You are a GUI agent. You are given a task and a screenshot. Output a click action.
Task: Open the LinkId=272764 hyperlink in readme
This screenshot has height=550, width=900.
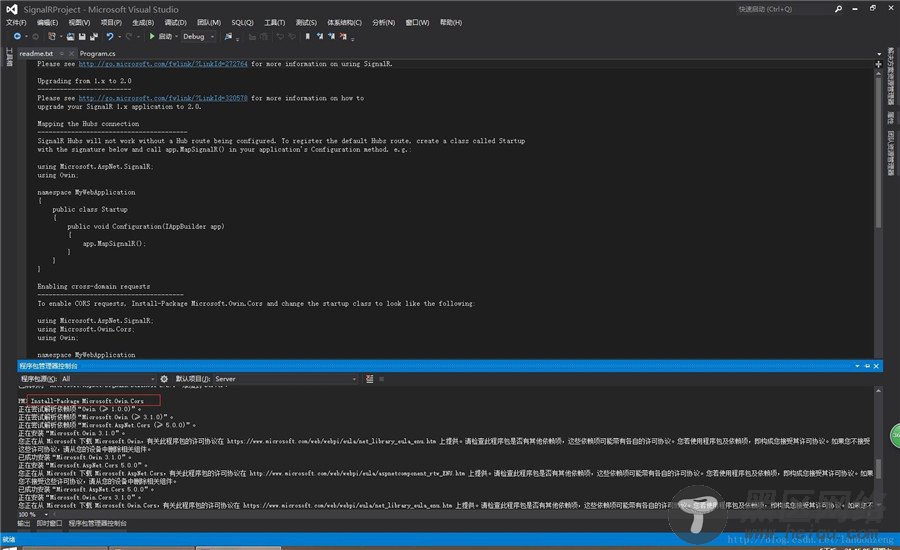point(163,64)
